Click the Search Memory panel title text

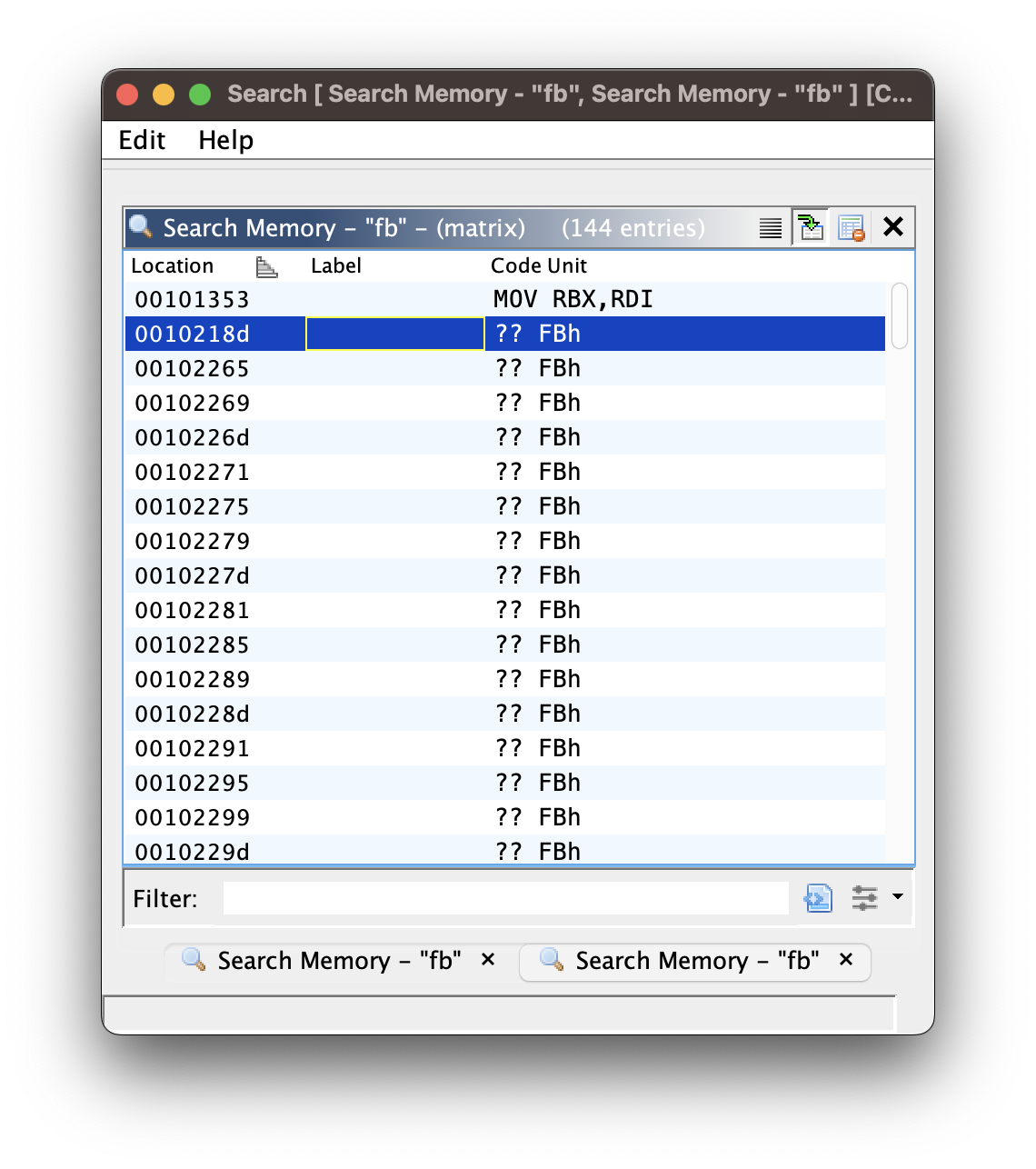344,228
